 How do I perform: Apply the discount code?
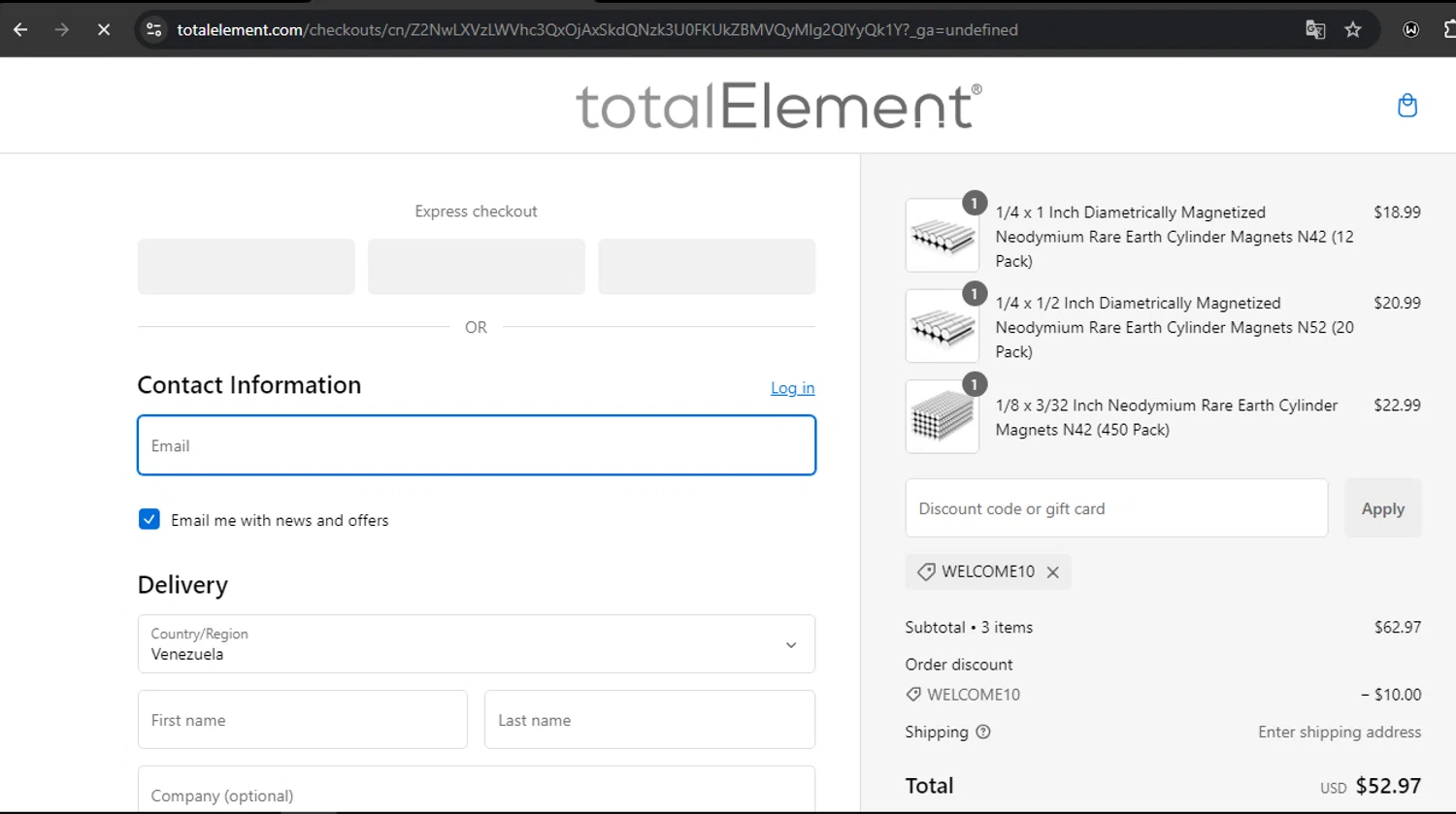coord(1382,508)
